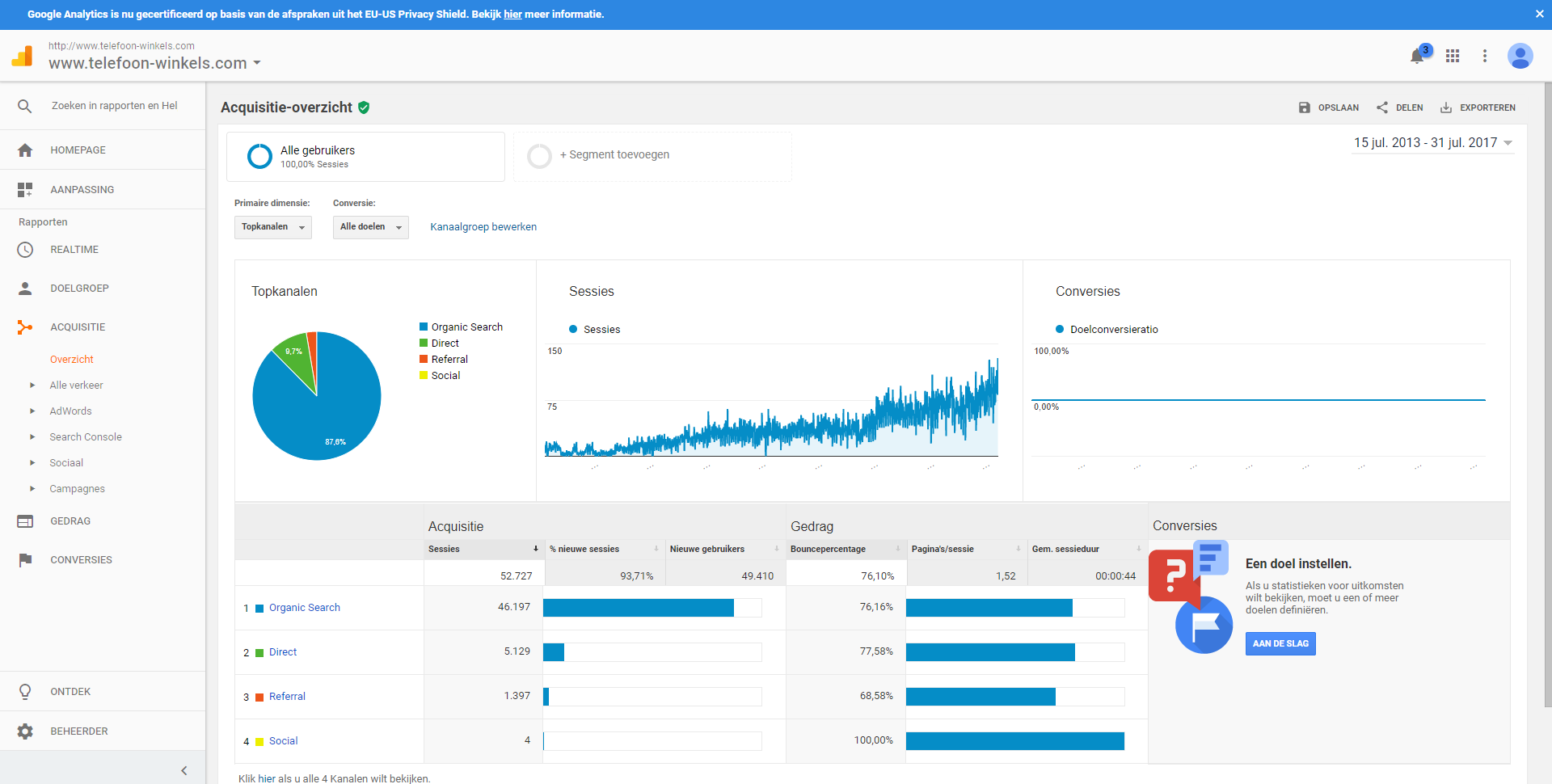Screen dimensions: 1552x784
Task: Open the Google apps grid icon
Action: point(1453,56)
